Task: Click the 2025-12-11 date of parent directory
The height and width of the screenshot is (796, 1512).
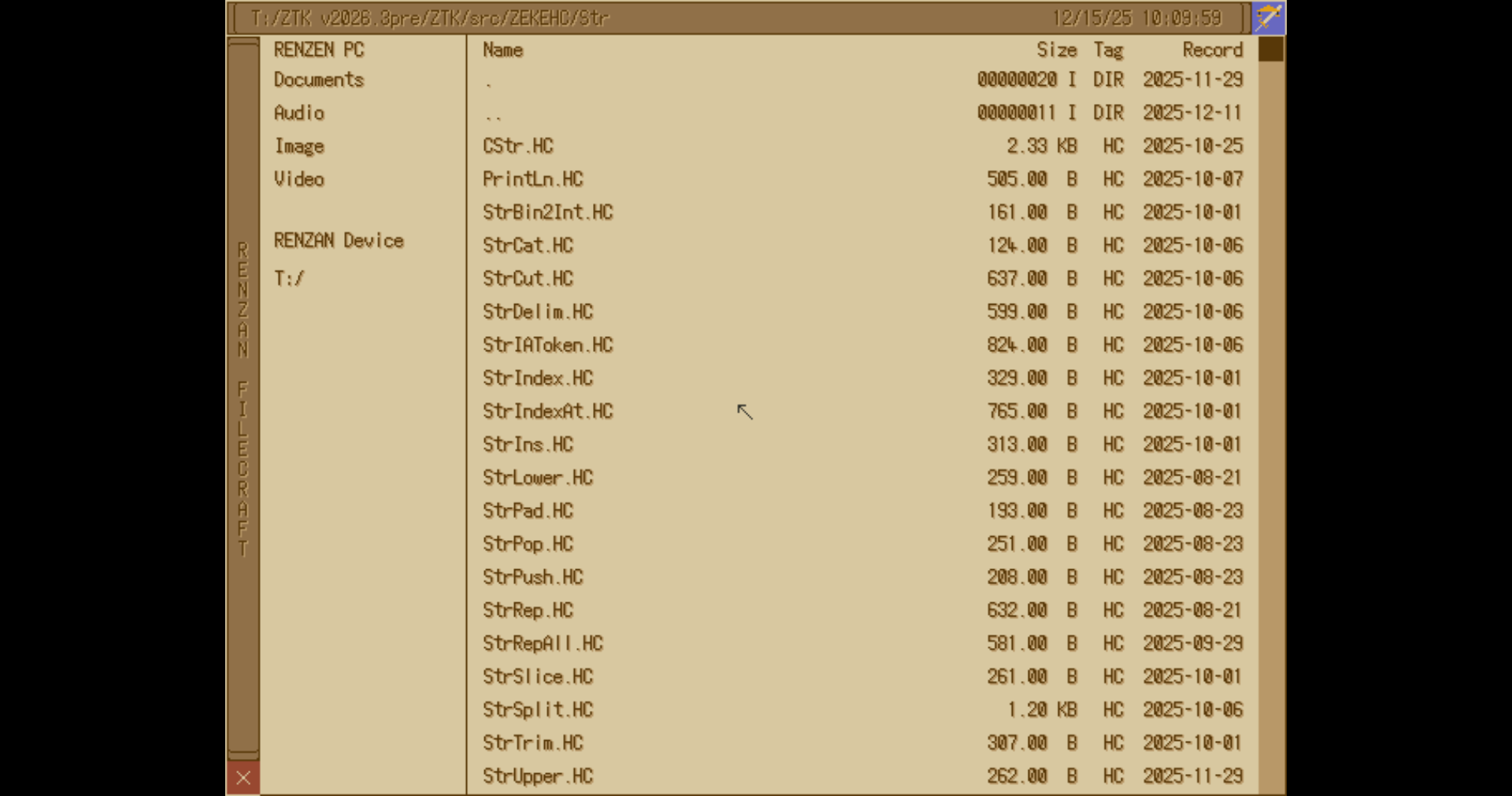Action: pos(1193,113)
